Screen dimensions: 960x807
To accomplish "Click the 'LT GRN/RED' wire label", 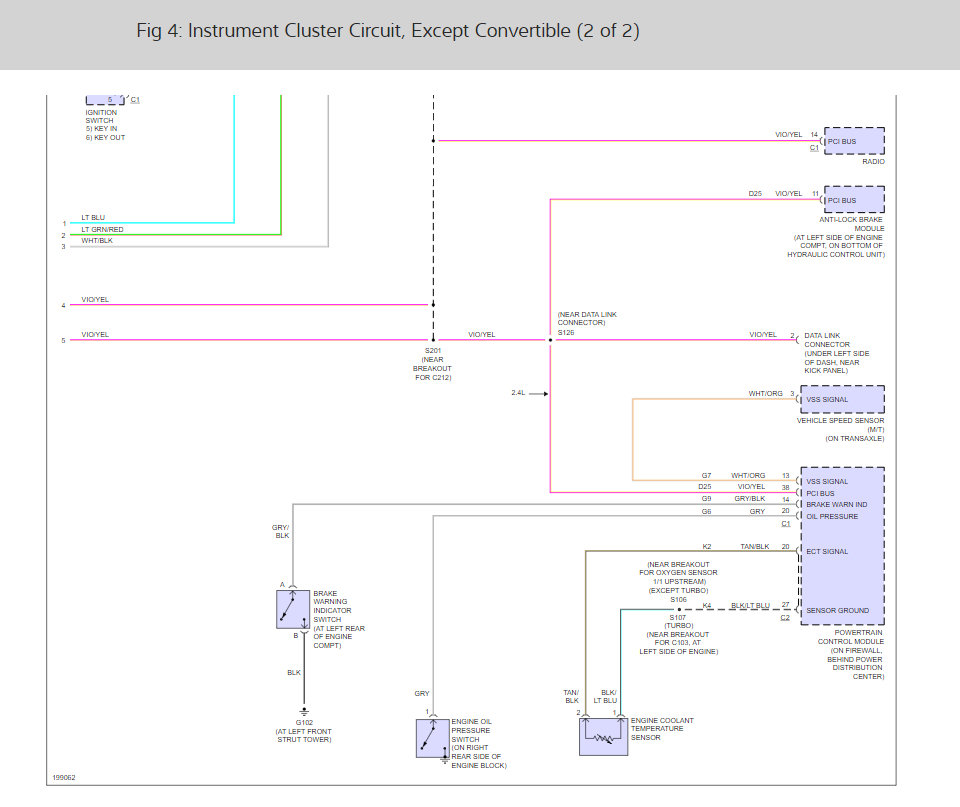I will 102,229.
